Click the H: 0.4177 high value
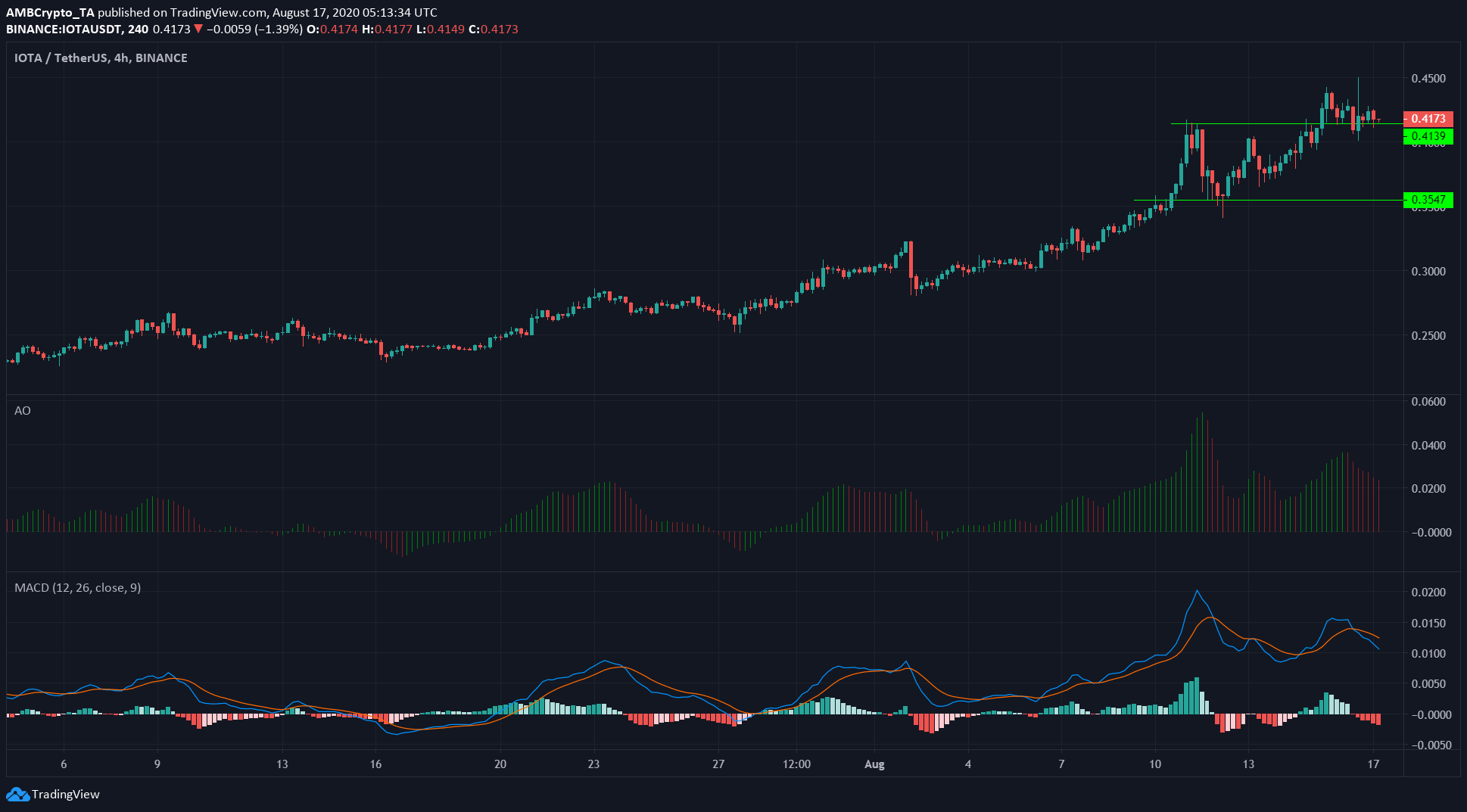The width and height of the screenshot is (1467, 812). coord(387,29)
